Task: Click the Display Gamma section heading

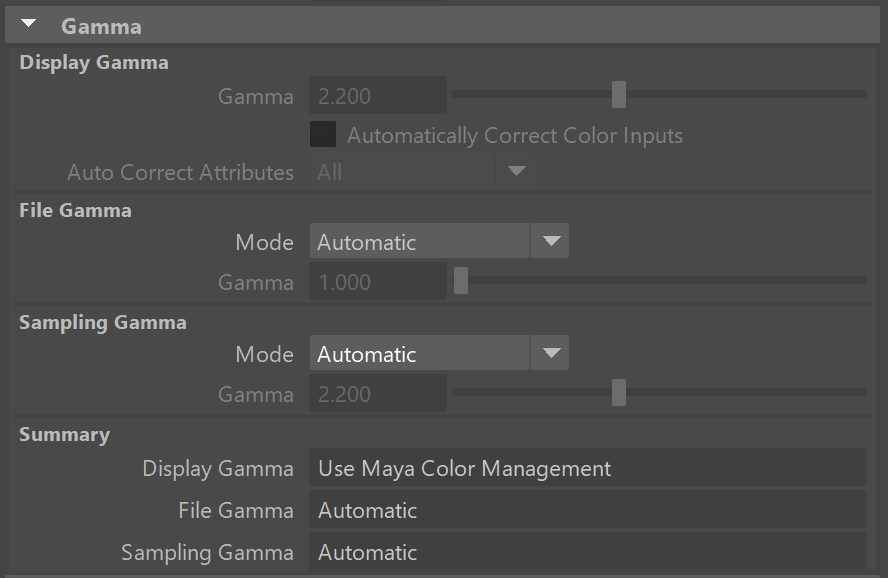Action: coord(94,63)
